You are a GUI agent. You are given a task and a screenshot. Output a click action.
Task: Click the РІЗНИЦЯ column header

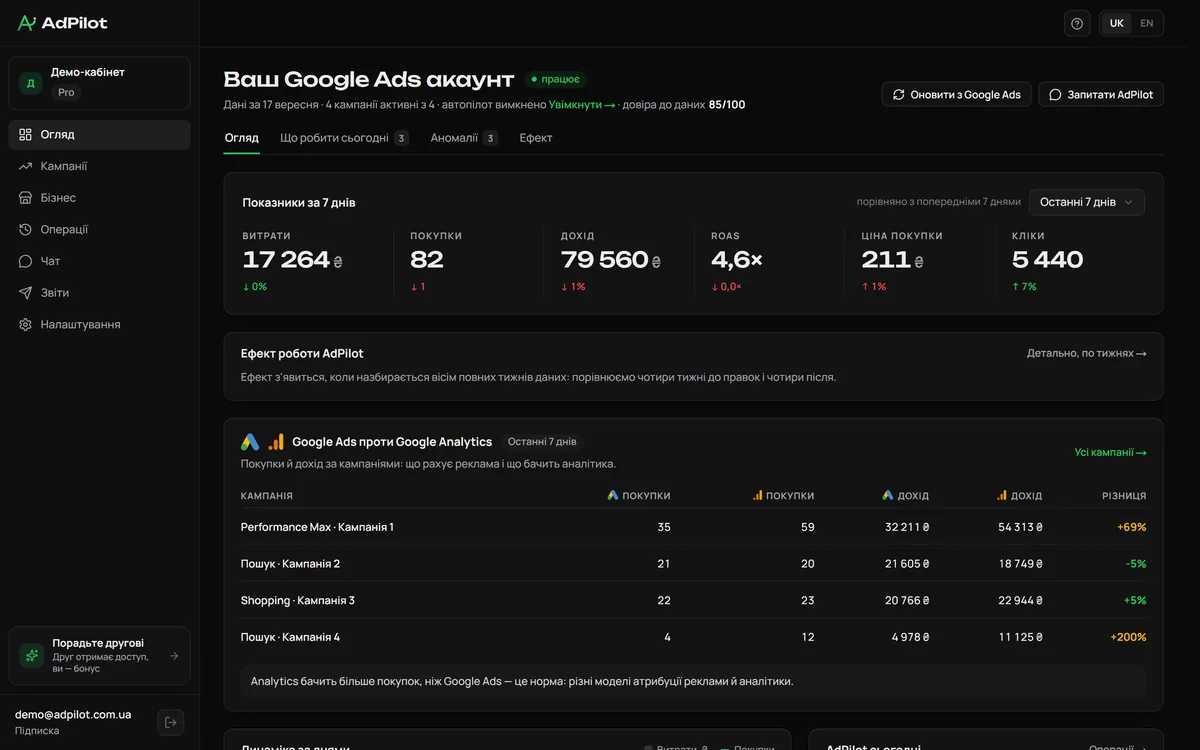(1124, 496)
